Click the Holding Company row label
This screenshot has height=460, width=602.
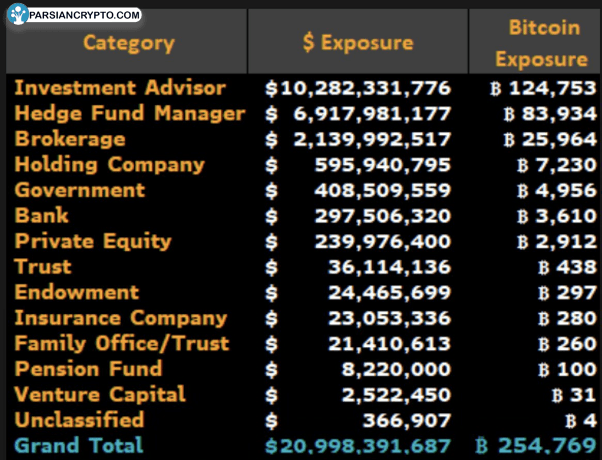point(110,164)
